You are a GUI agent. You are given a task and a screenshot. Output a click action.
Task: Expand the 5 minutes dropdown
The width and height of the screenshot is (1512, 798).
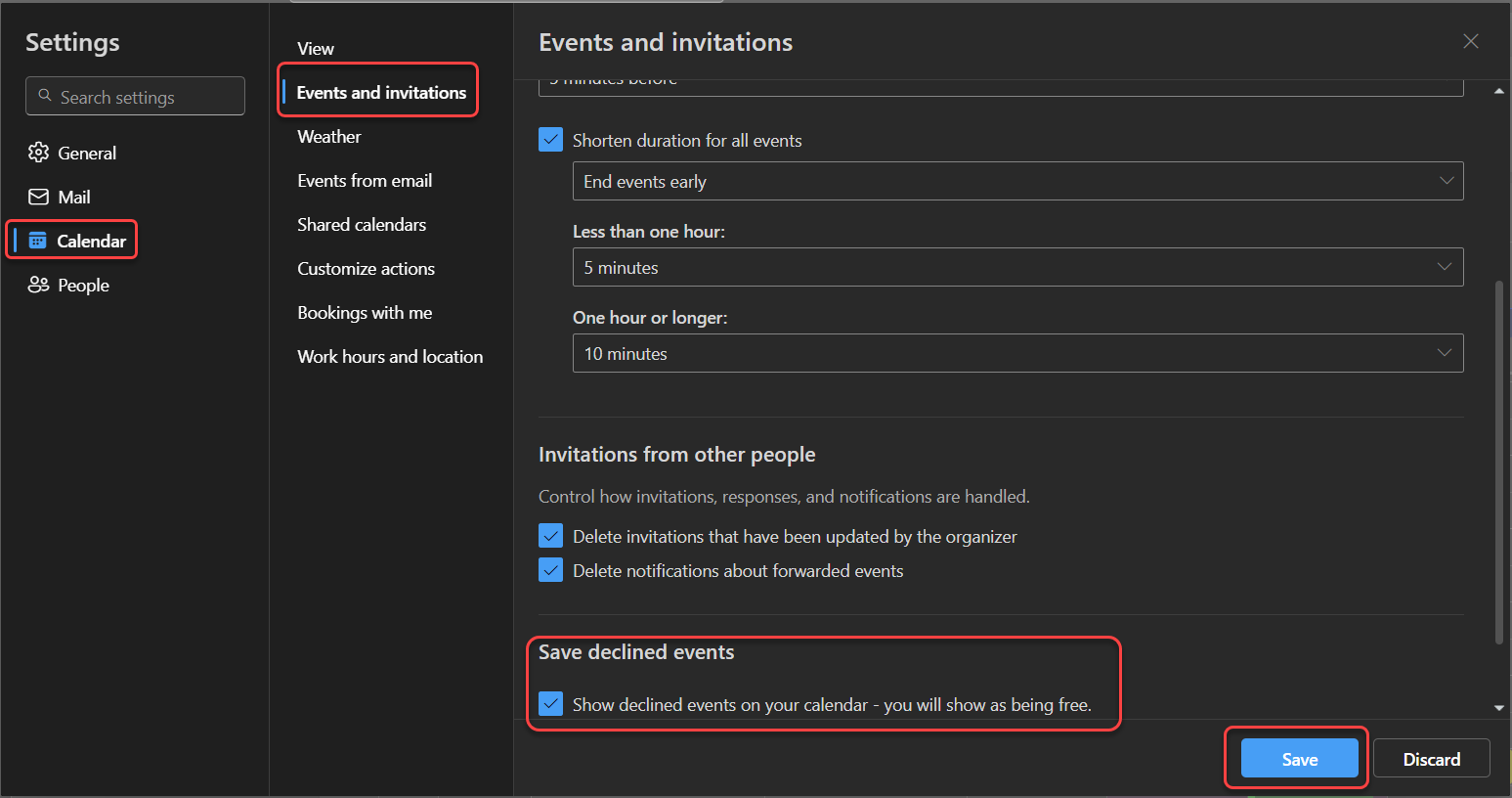coord(1017,267)
